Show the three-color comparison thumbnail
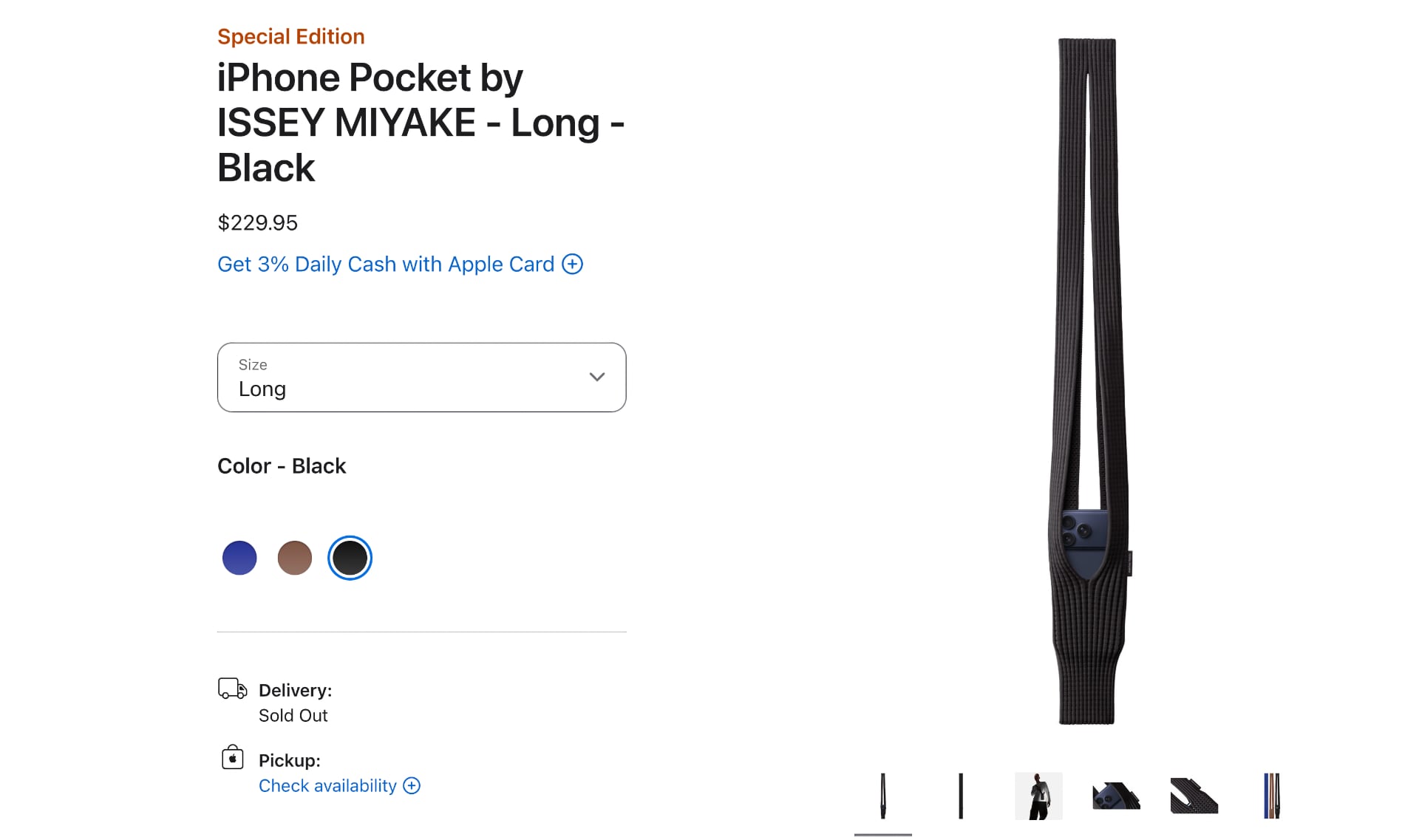Image resolution: width=1419 pixels, height=840 pixels. coord(1270,796)
